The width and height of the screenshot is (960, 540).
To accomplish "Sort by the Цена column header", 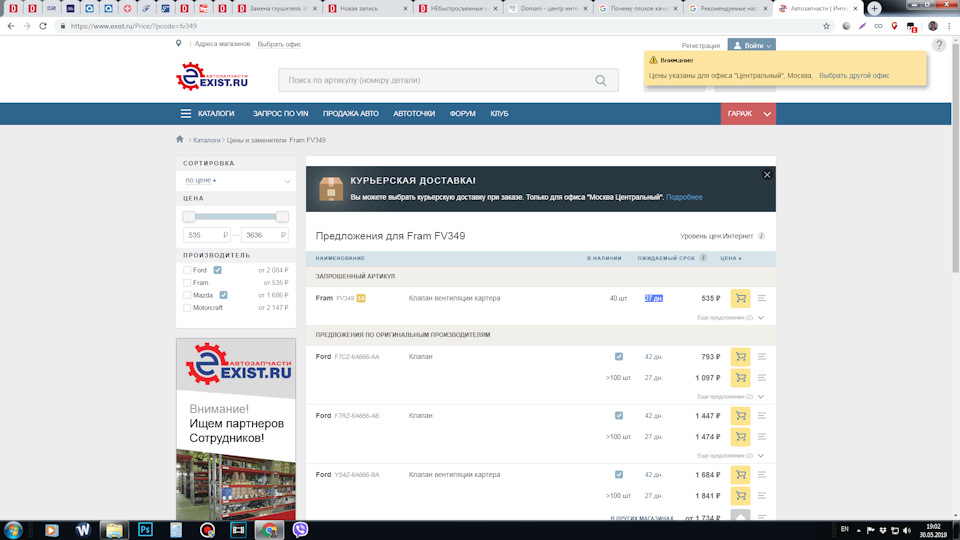I will 730,258.
